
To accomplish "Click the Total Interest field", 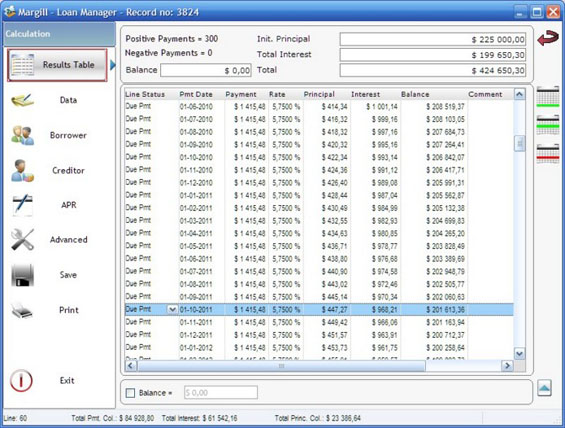I will 432,55.
